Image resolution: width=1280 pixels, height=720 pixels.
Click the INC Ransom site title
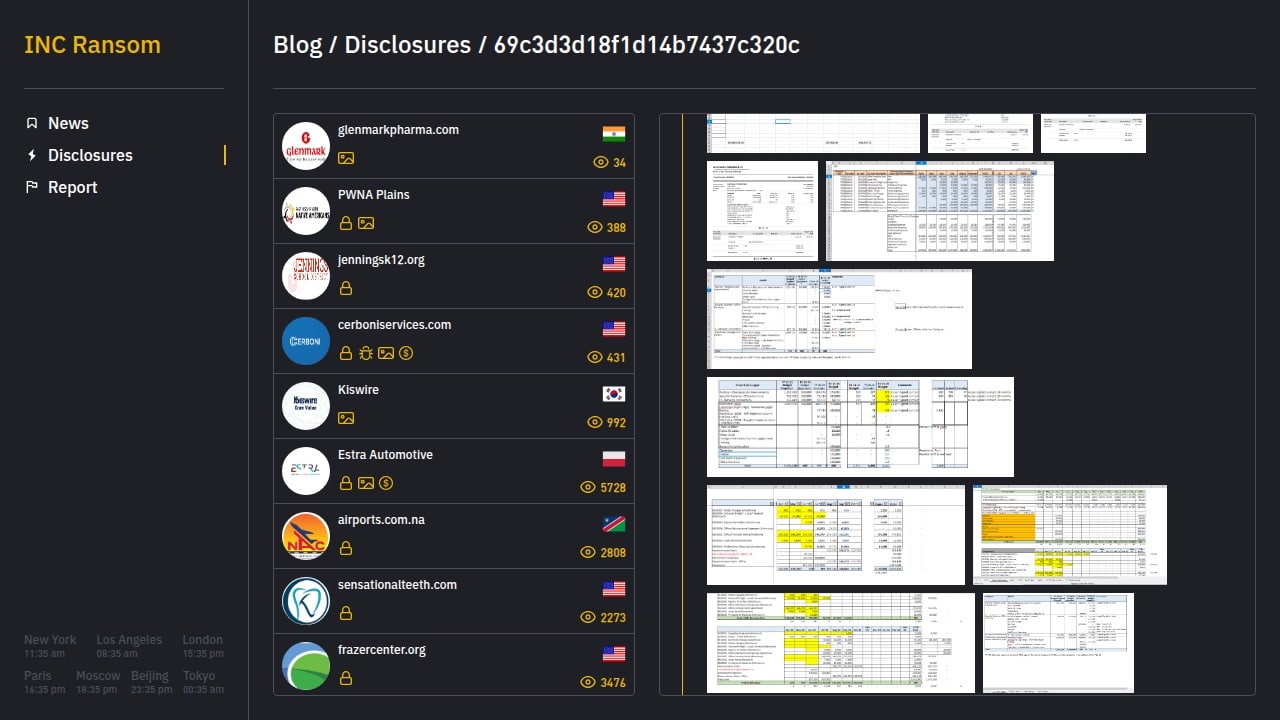[92, 45]
